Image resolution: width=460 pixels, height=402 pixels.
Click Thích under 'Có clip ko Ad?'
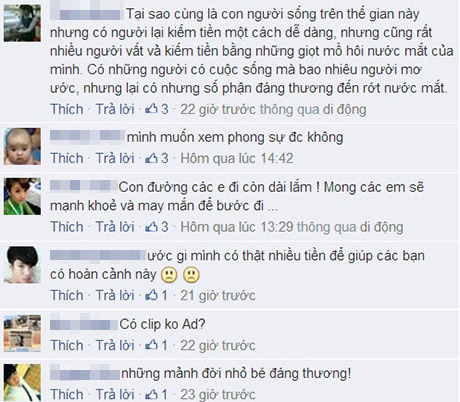[x=67, y=345]
